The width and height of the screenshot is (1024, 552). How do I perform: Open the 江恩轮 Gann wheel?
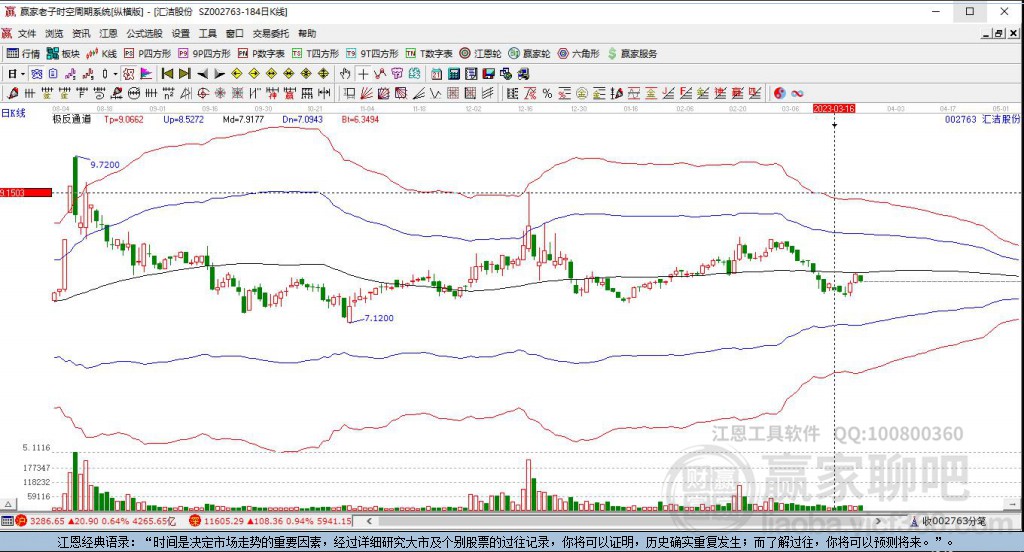(x=480, y=54)
